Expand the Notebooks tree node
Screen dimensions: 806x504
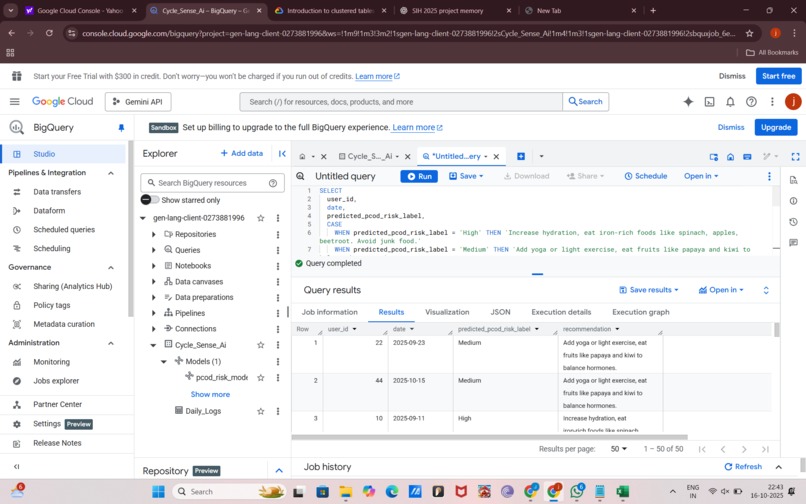click(x=154, y=266)
